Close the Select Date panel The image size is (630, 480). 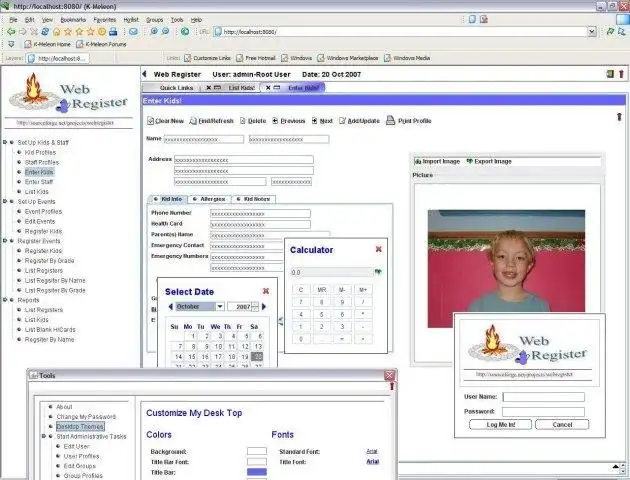pyautogui.click(x=266, y=291)
